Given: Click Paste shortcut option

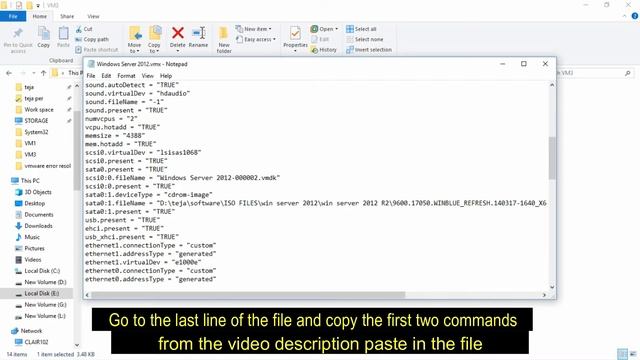Looking at the screenshot, I should (97, 49).
